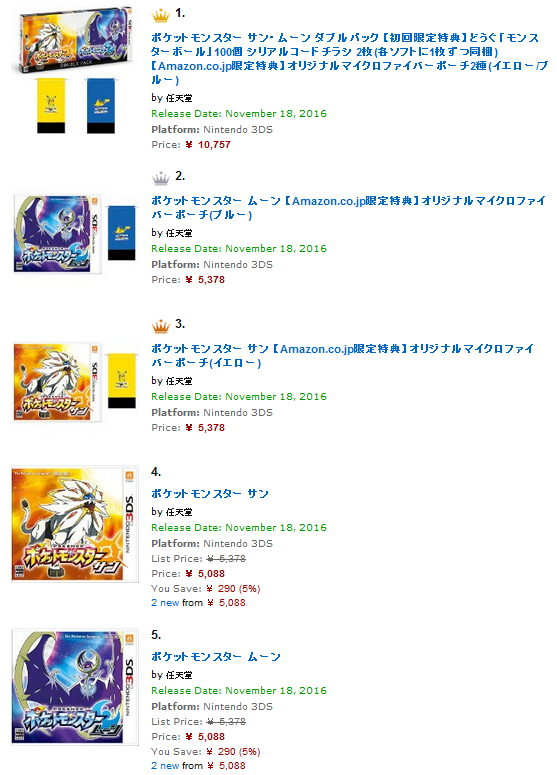Open the Double Pack title link at rank 1

(349, 58)
